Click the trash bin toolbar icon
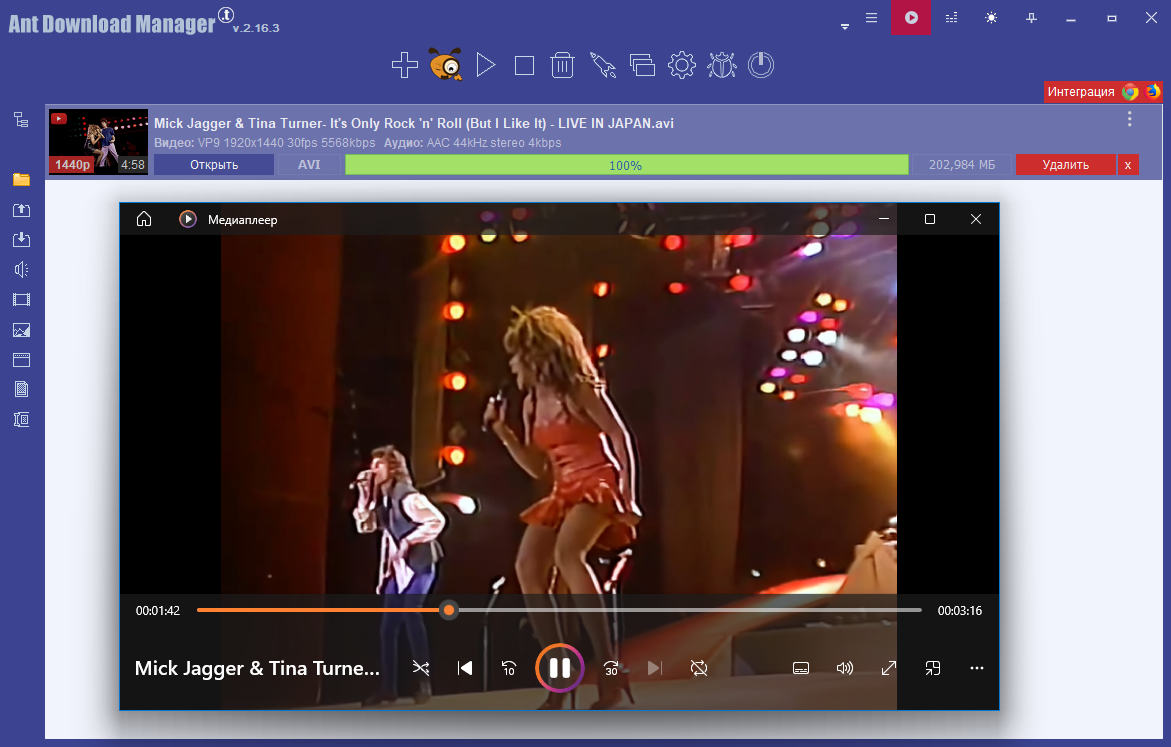The height and width of the screenshot is (747, 1171). click(x=563, y=66)
